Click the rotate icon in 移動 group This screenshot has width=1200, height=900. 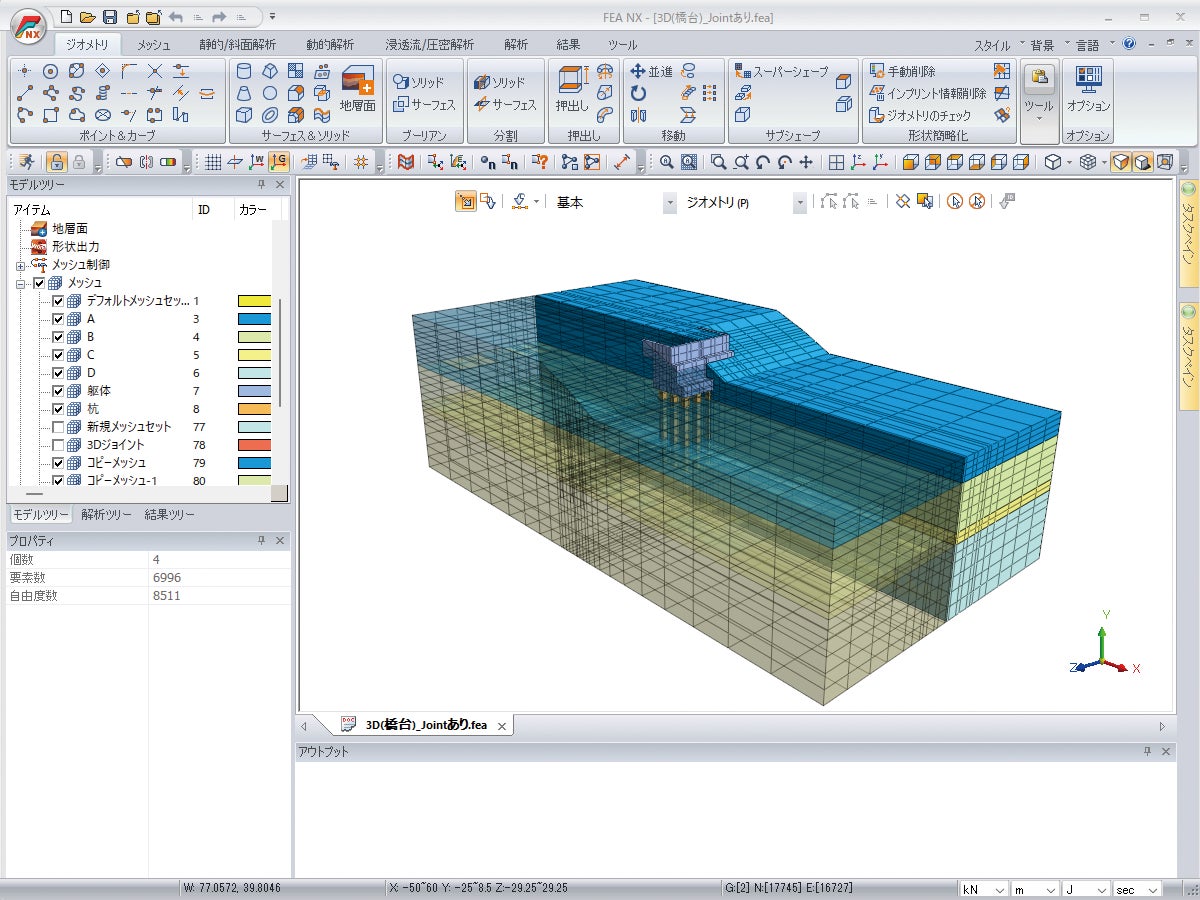point(638,93)
